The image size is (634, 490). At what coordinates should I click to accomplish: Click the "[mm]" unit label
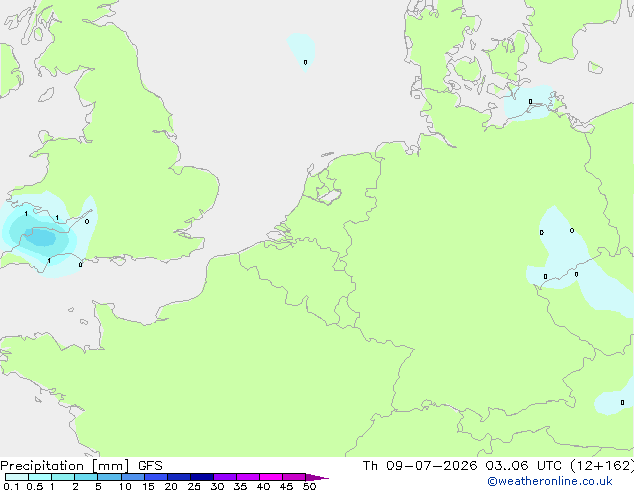(x=111, y=466)
